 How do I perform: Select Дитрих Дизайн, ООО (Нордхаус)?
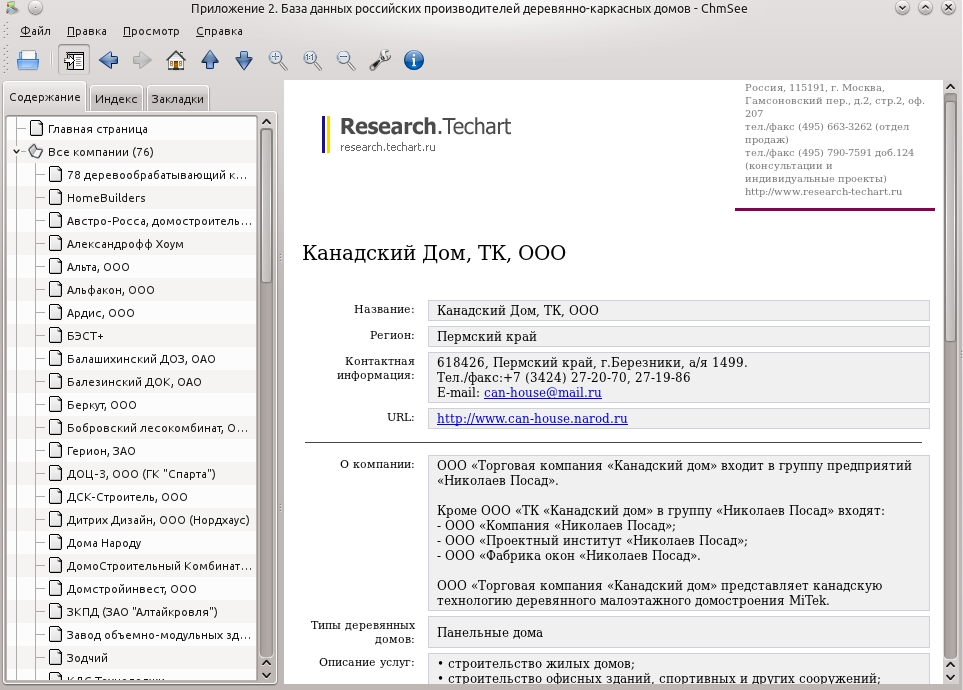pos(158,520)
